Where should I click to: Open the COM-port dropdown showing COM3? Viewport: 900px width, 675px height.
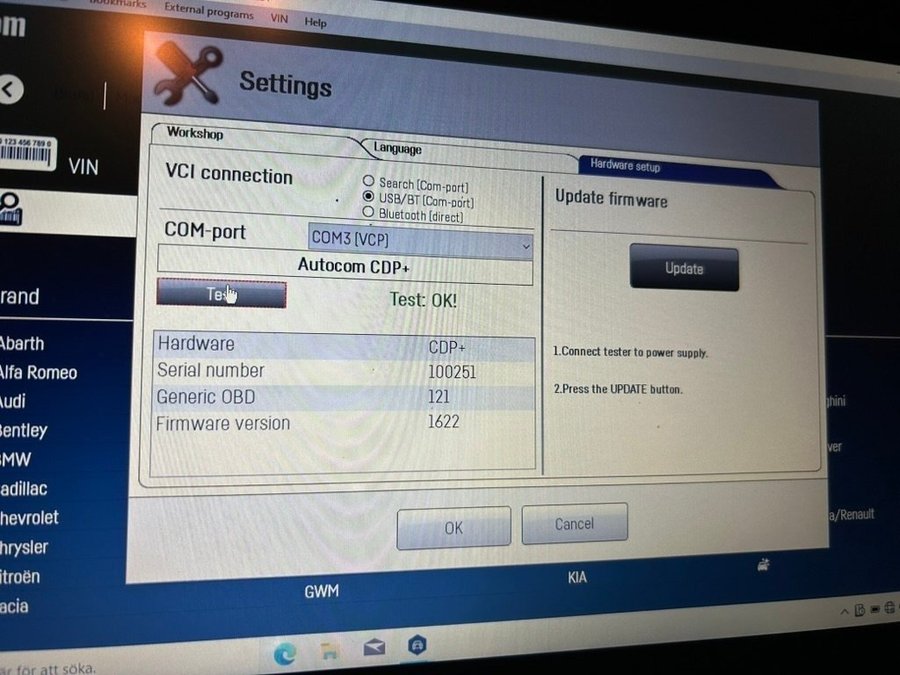coord(420,241)
